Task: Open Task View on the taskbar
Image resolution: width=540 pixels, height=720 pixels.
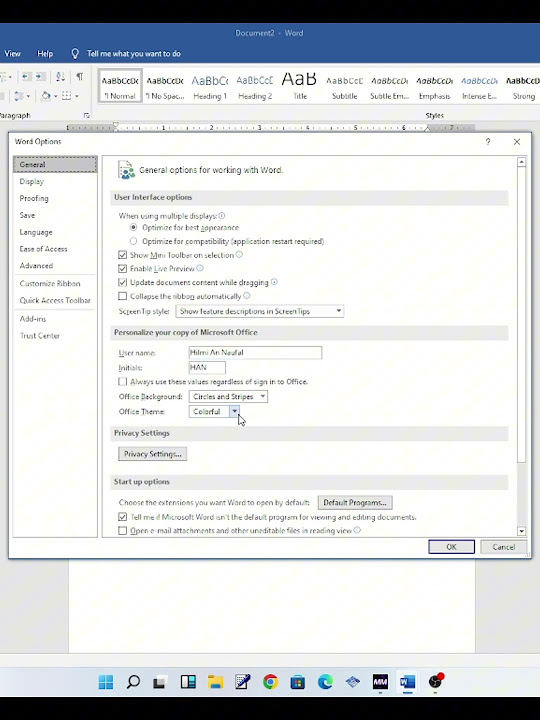Action: [159, 682]
